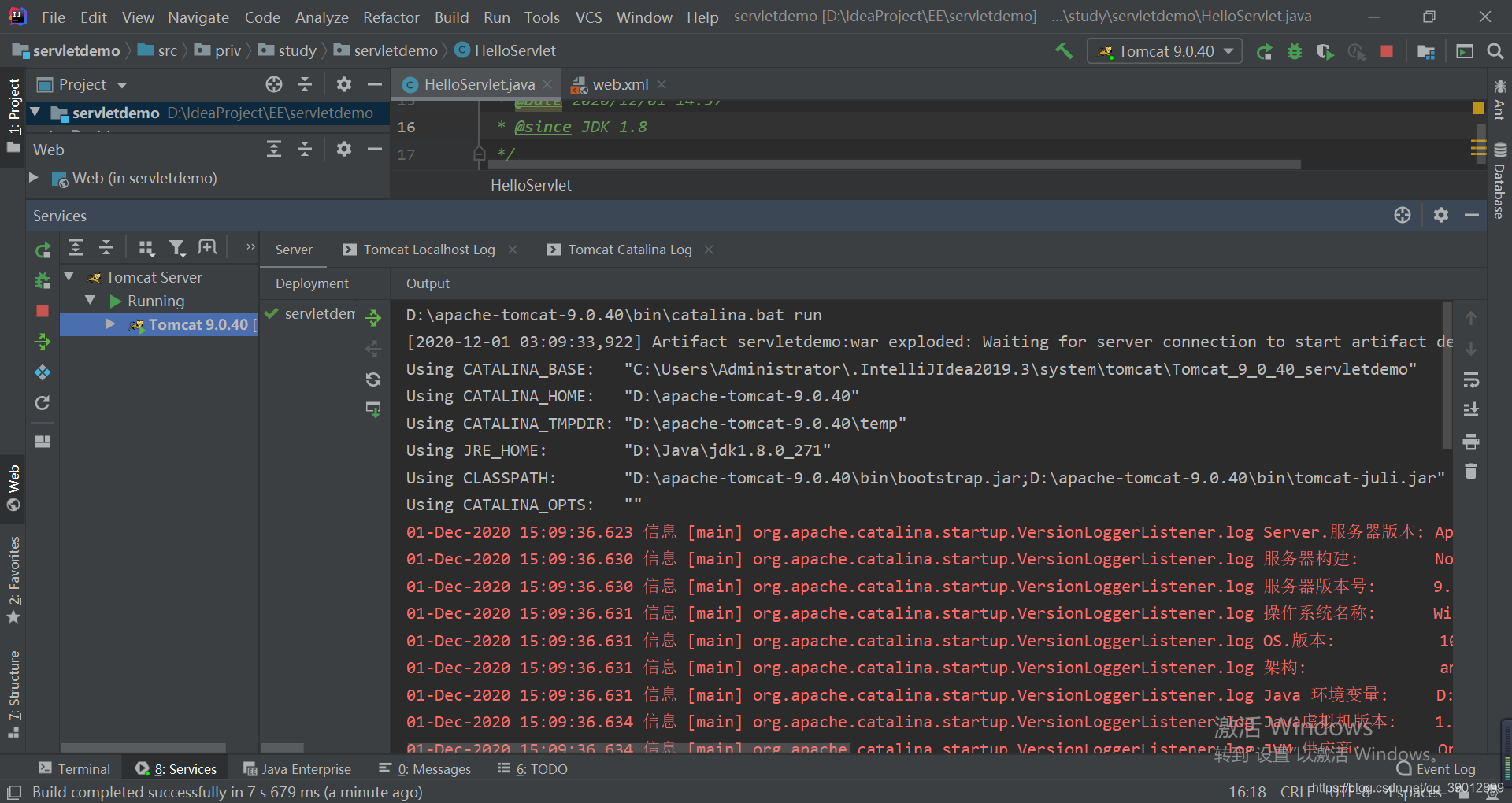Image resolution: width=1512 pixels, height=803 pixels.
Task: Collapse the Tomcat Server tree node
Action: pos(69,276)
